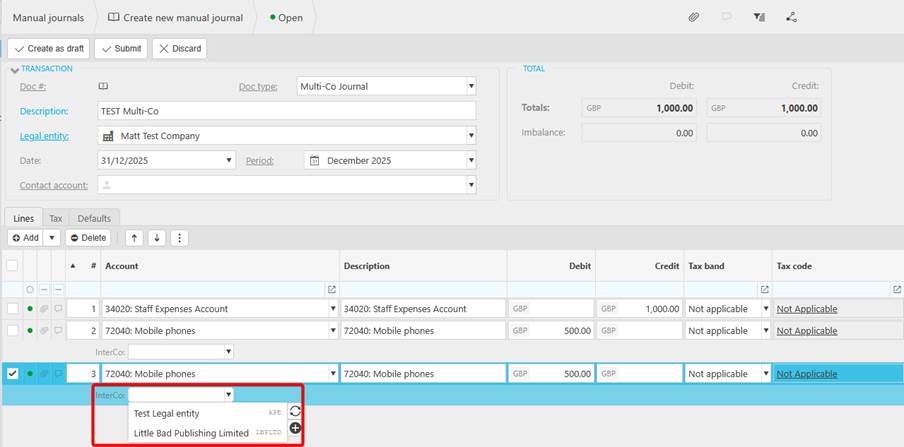This screenshot has width=904, height=447.
Task: Click the Credit amount field on line 1
Action: [640, 309]
